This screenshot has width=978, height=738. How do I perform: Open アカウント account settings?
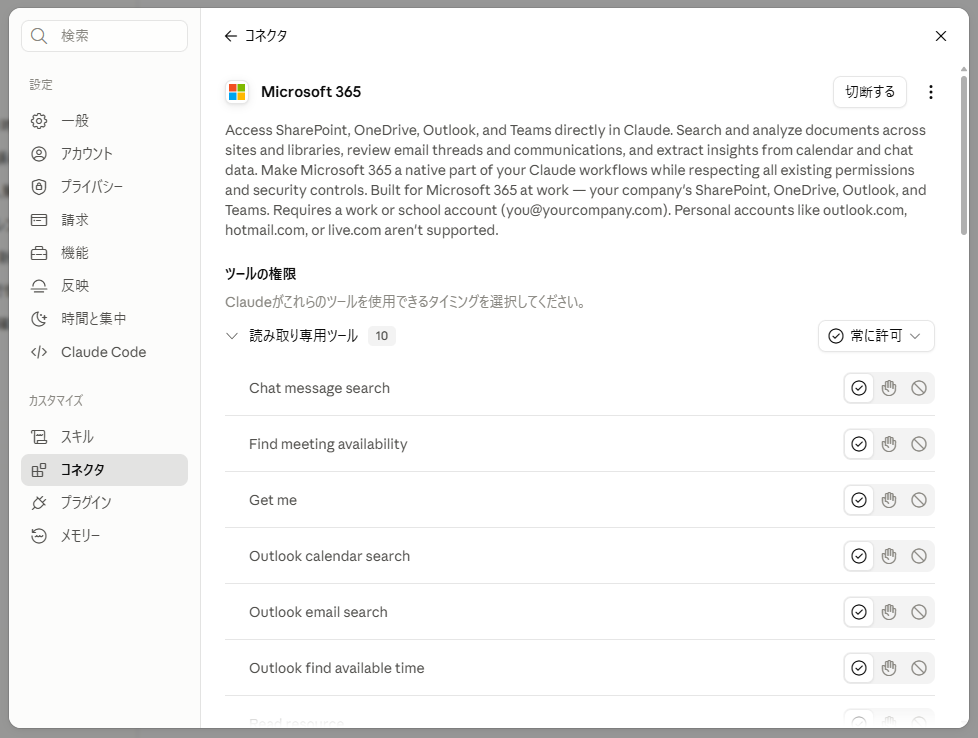pos(104,153)
